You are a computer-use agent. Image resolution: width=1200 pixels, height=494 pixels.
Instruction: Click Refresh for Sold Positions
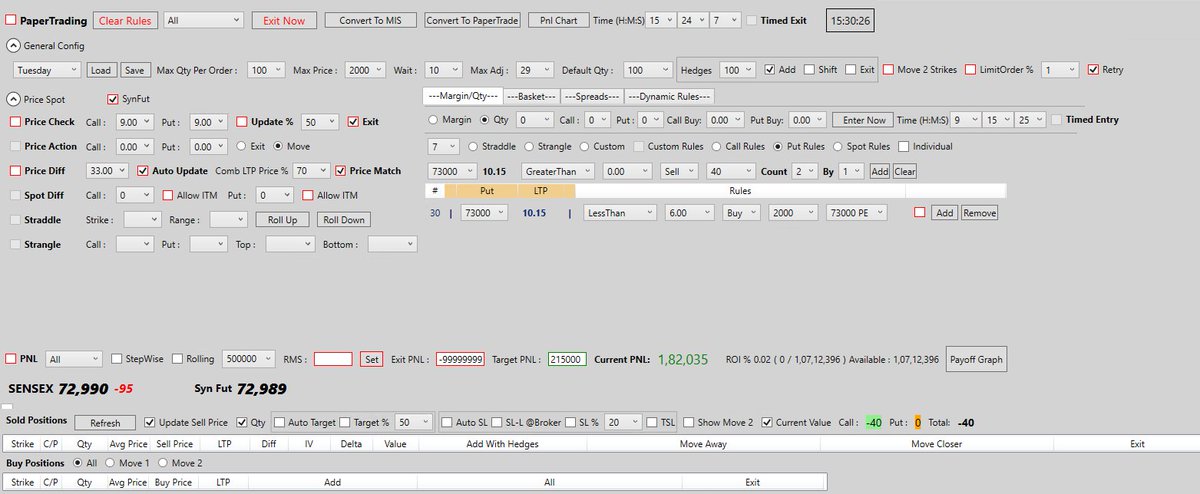pos(104,423)
